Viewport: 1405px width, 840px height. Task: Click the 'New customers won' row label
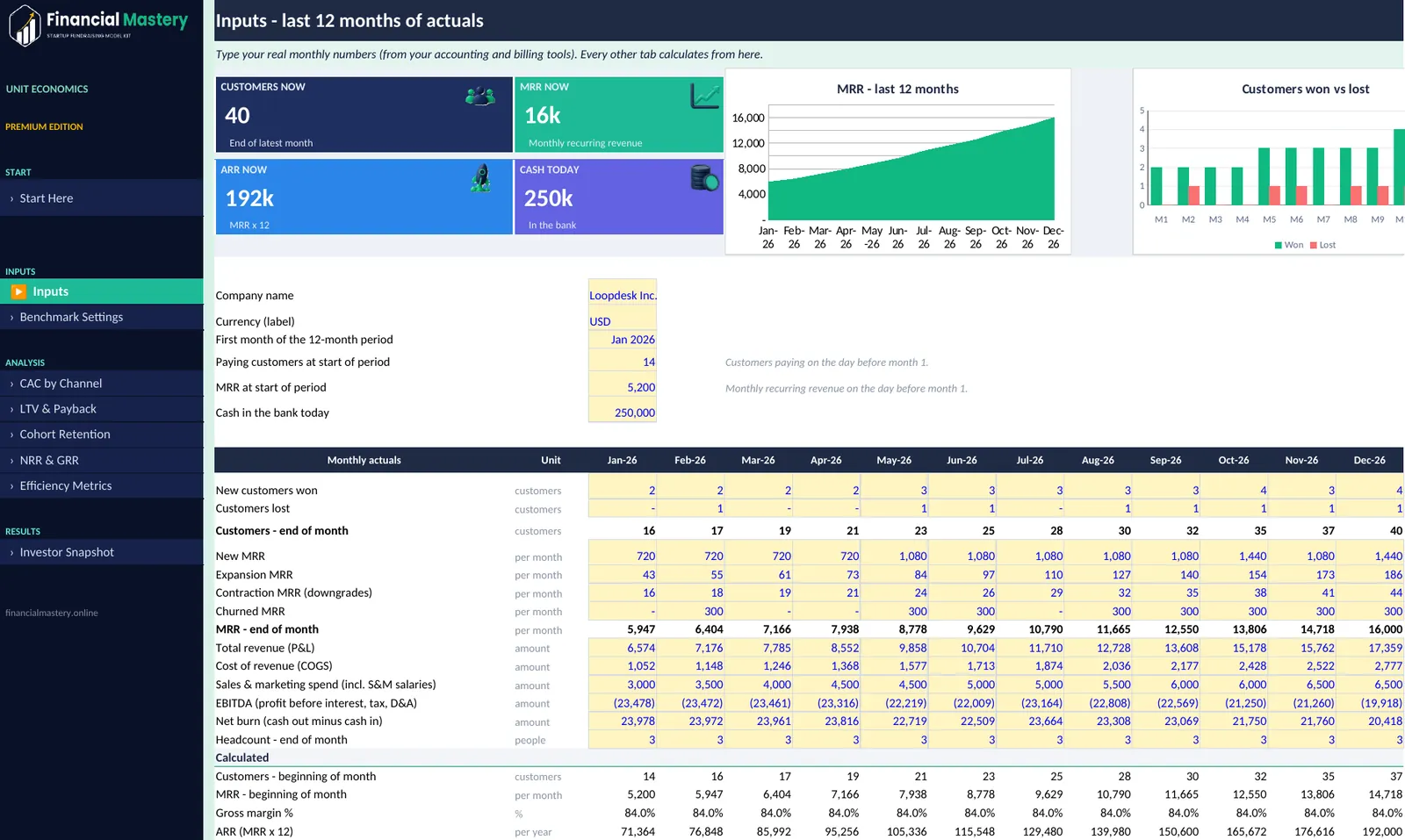pyautogui.click(x=267, y=491)
